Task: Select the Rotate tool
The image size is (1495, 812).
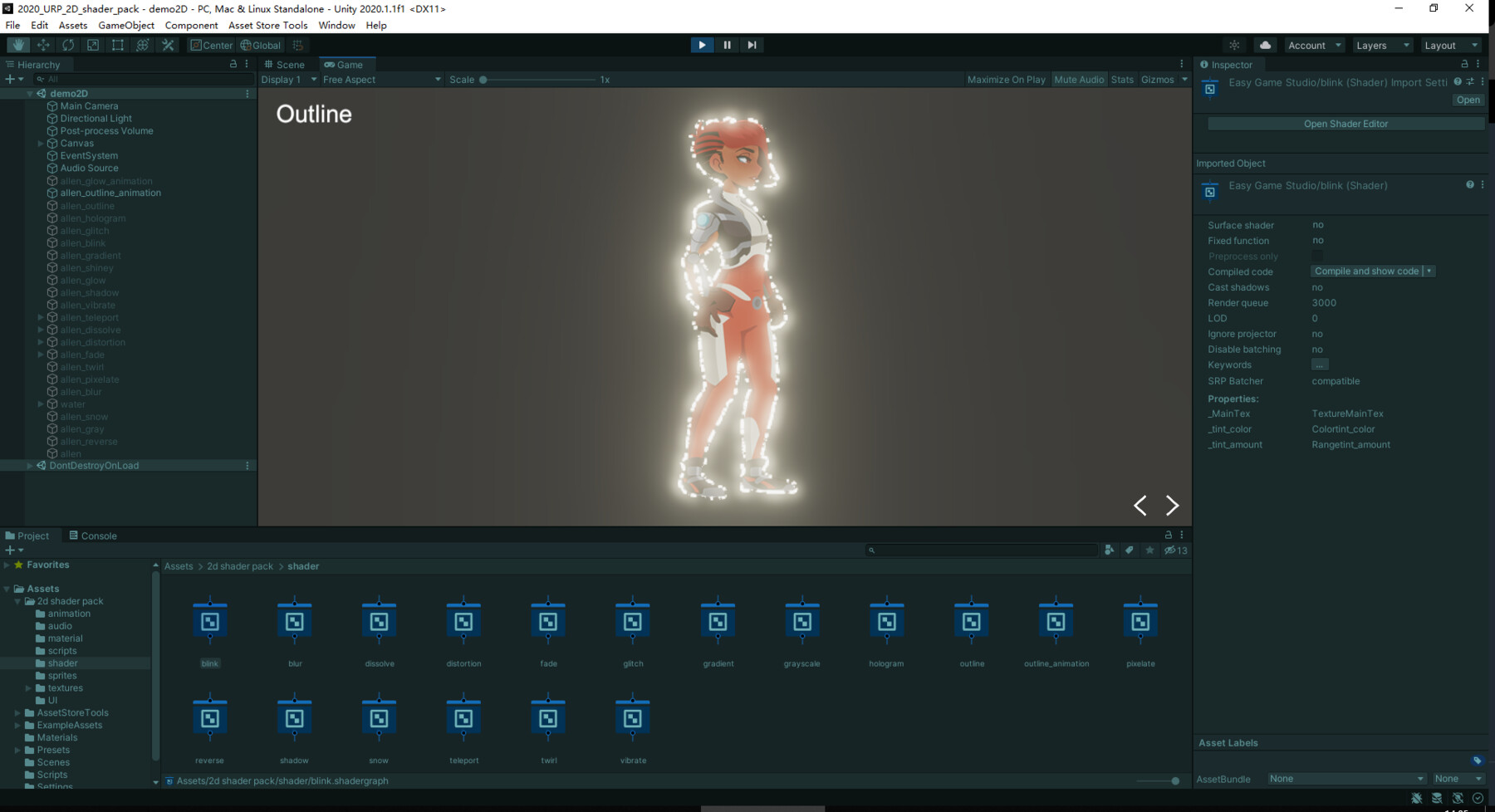Action: [x=68, y=45]
